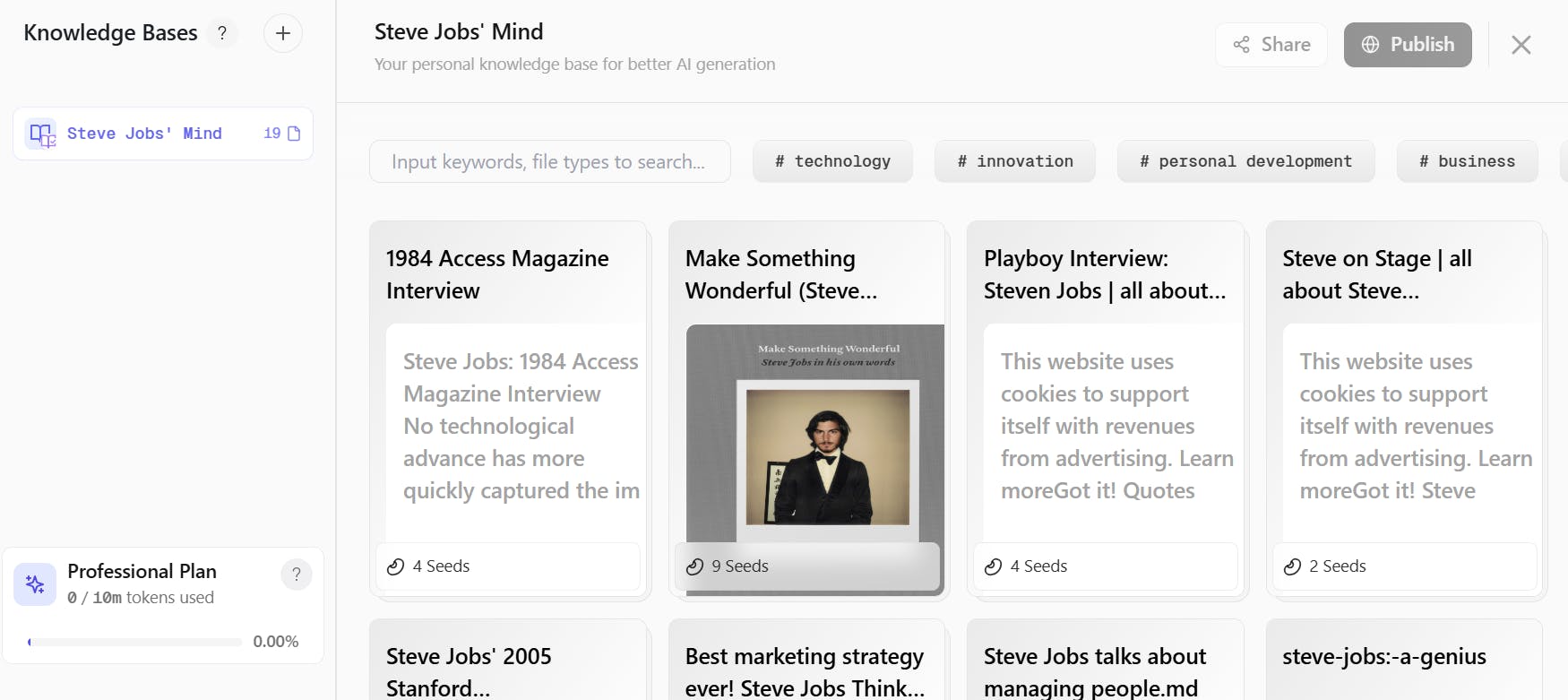Click the Steve Jobs' Mind book icon
The image size is (1568, 700).
(41, 134)
